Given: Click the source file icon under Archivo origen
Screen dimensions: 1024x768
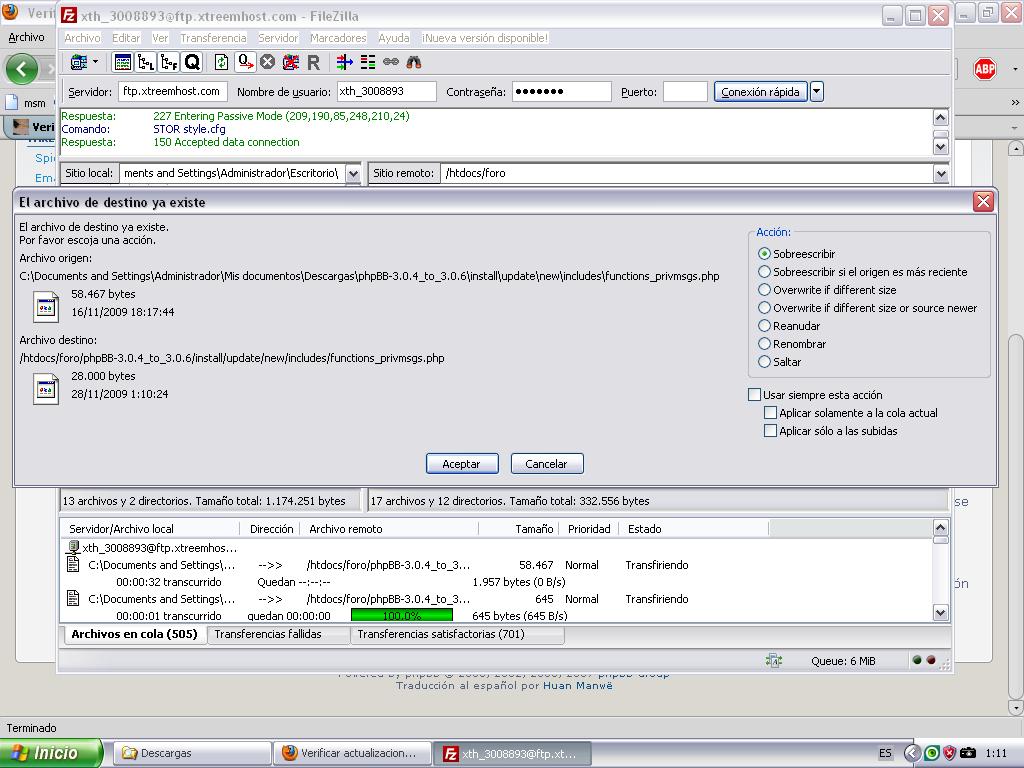Looking at the screenshot, I should [x=46, y=306].
